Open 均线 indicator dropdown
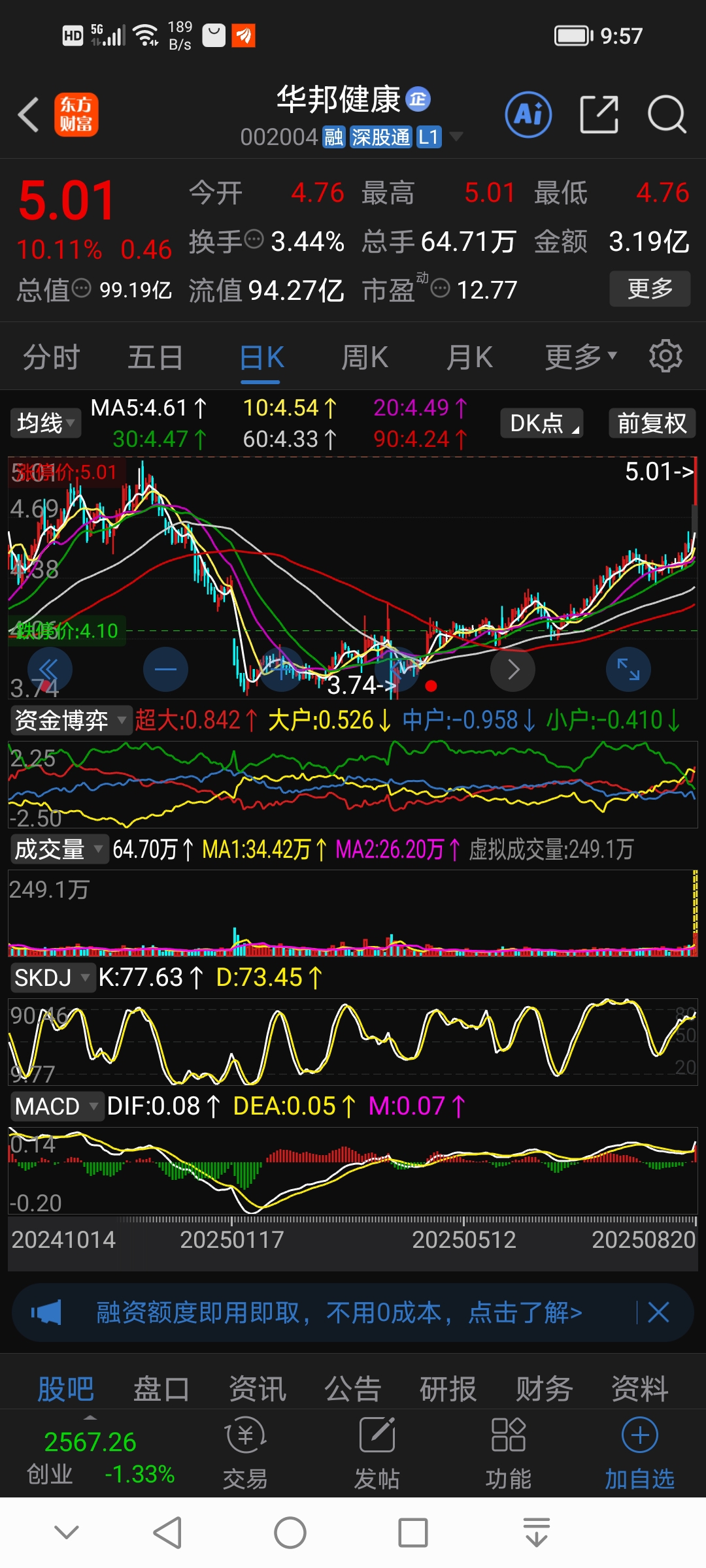The height and width of the screenshot is (1568, 706). 45,423
